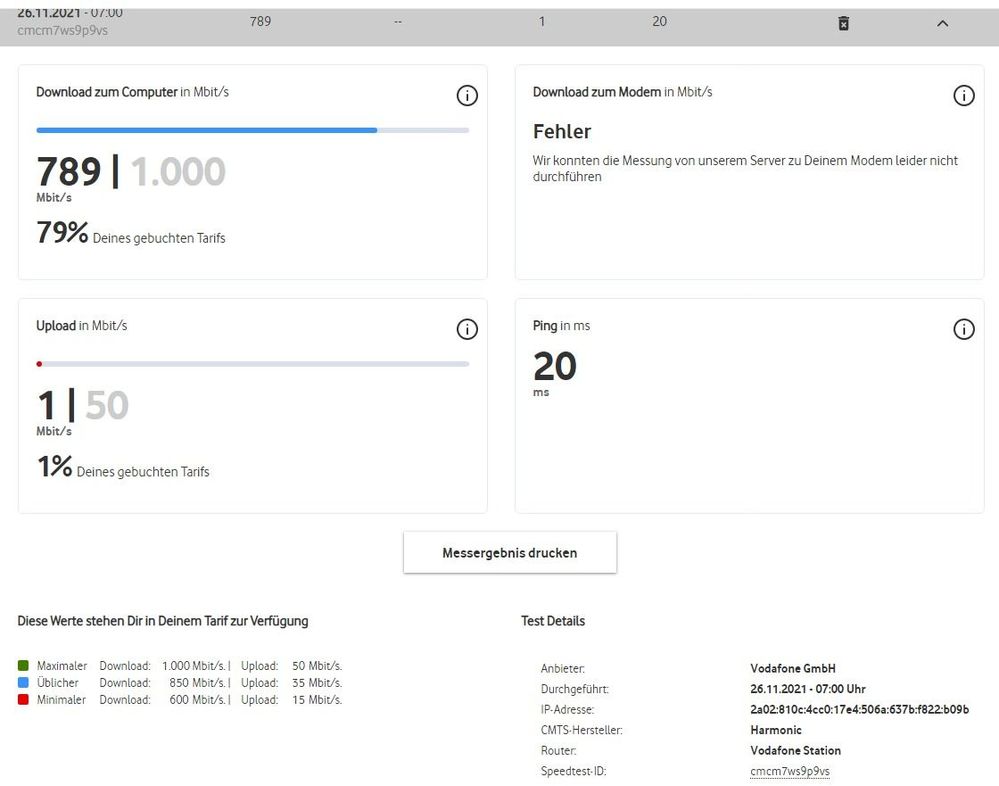
Task: Collapse the expanded measurement row
Action: [x=942, y=22]
